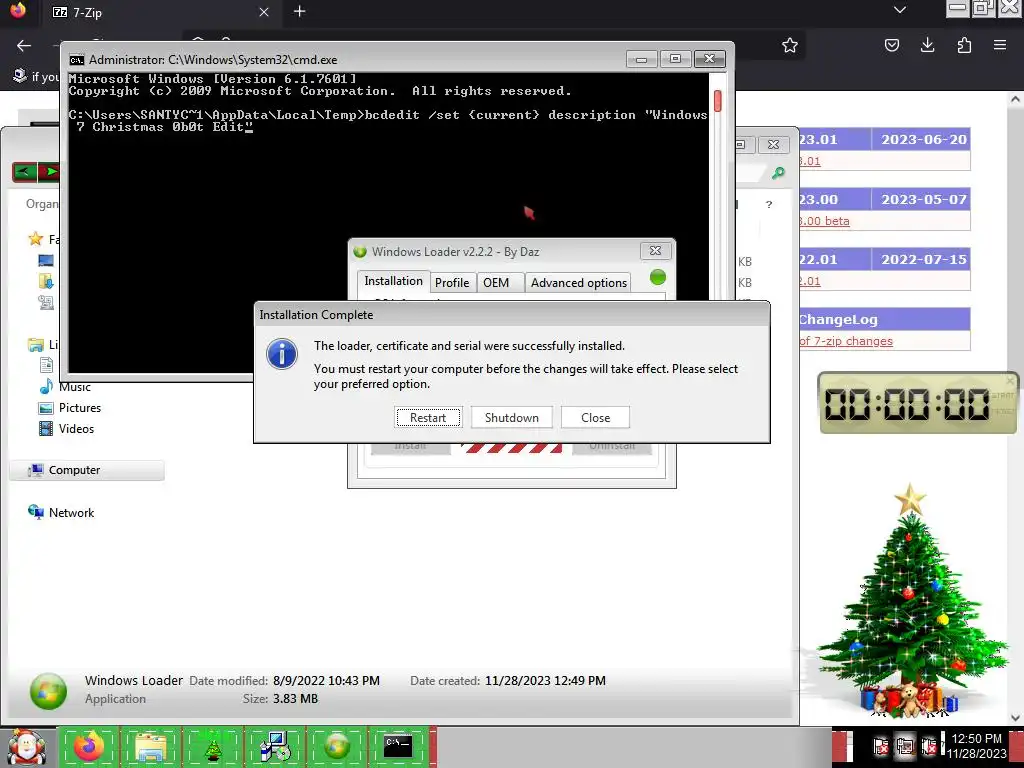Expand Firefox list all tabs chevron
Image resolution: width=1024 pixels, height=768 pixels.
point(900,10)
